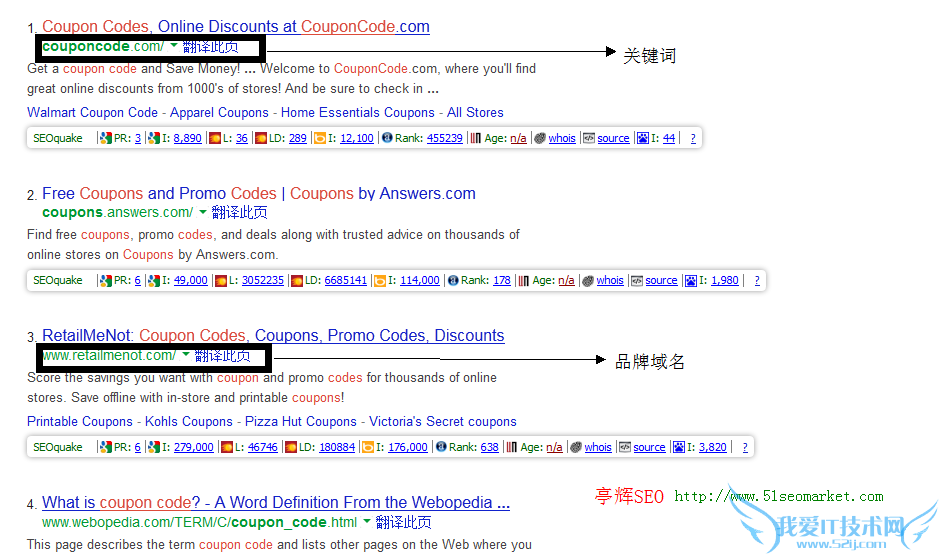Screen dimensions: 944x559
Task: Click 翻译此页 beside webopedia coupon_code.html
Action: tap(403, 522)
